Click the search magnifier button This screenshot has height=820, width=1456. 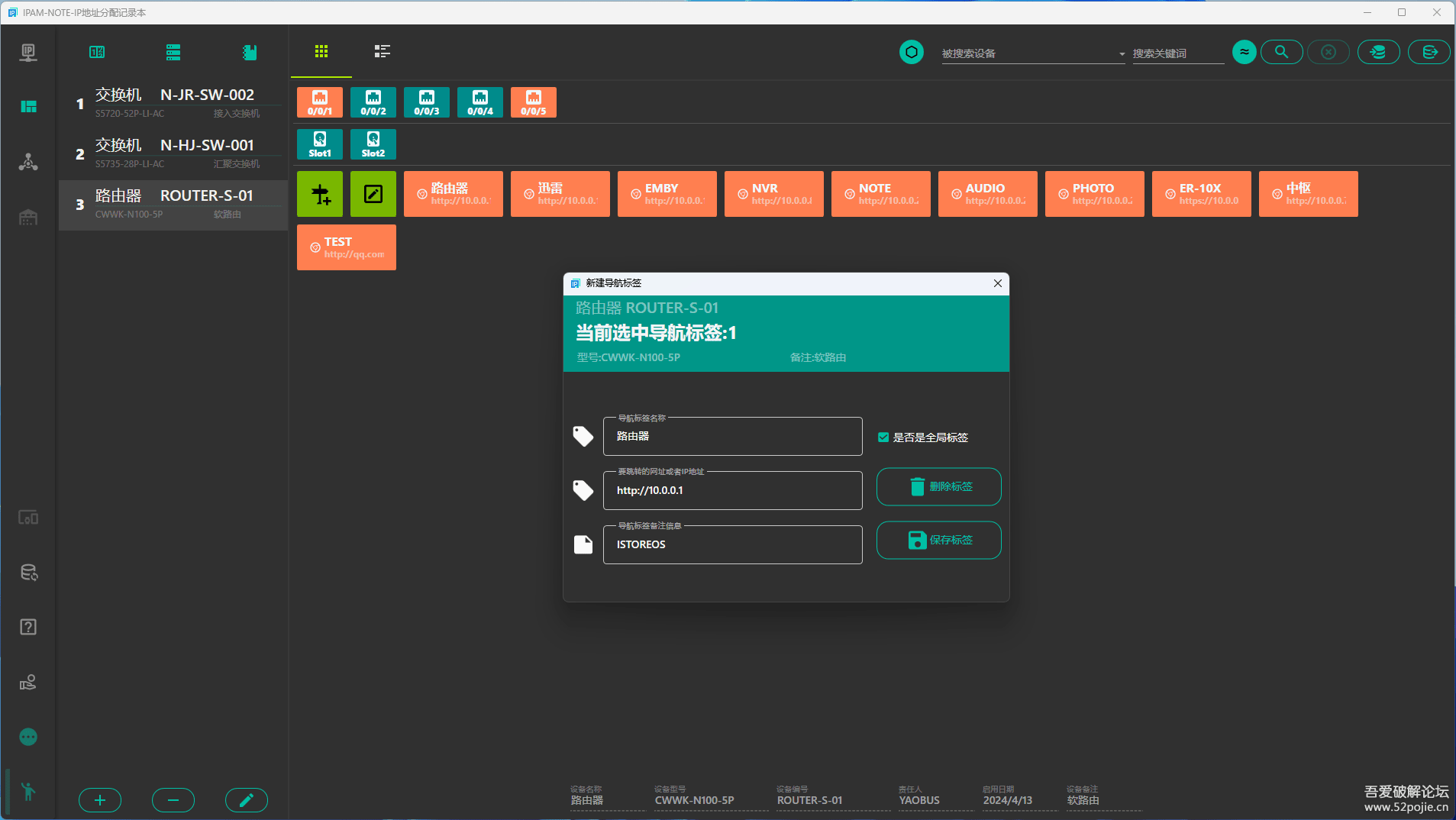tap(1281, 52)
